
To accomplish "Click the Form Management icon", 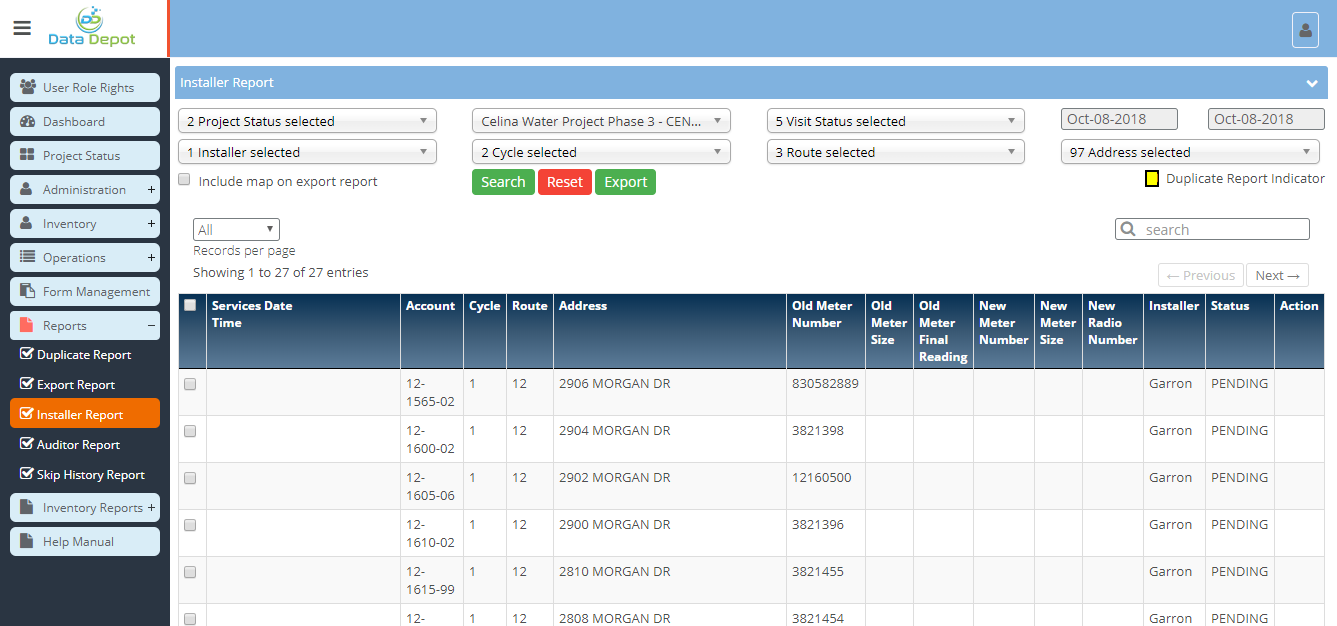I will 28,292.
